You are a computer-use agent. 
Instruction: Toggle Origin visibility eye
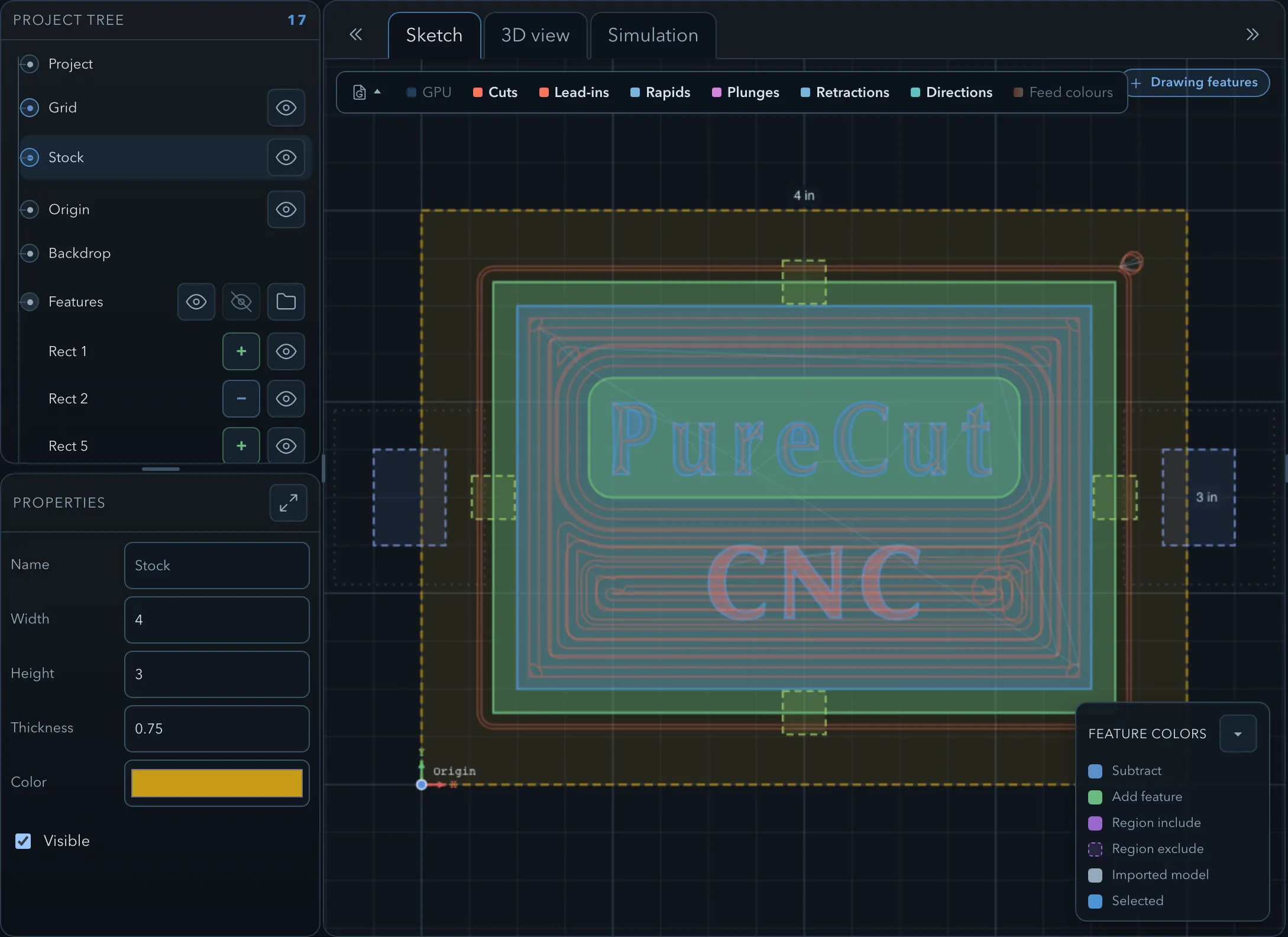pyautogui.click(x=286, y=209)
